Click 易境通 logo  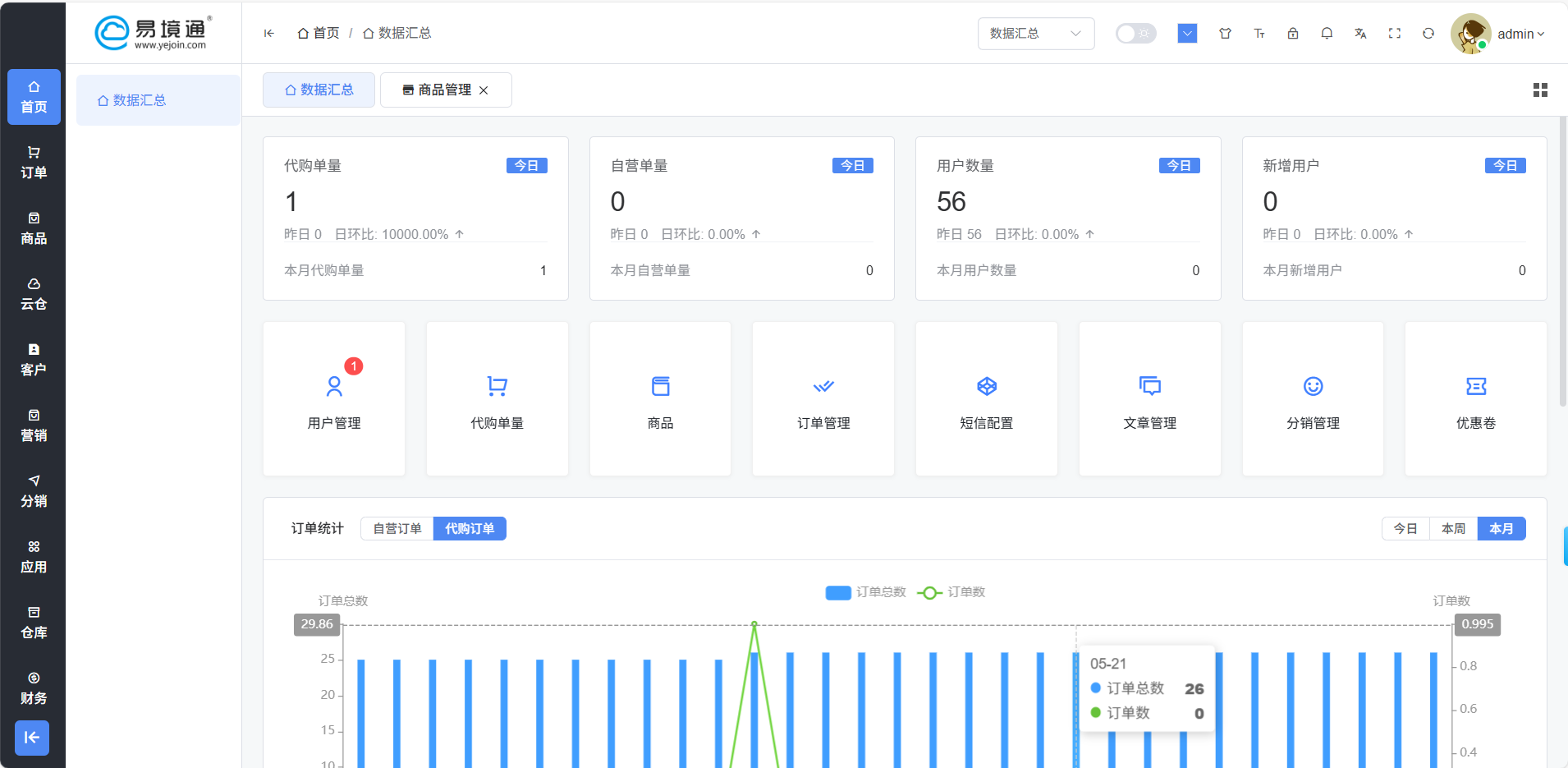click(154, 33)
